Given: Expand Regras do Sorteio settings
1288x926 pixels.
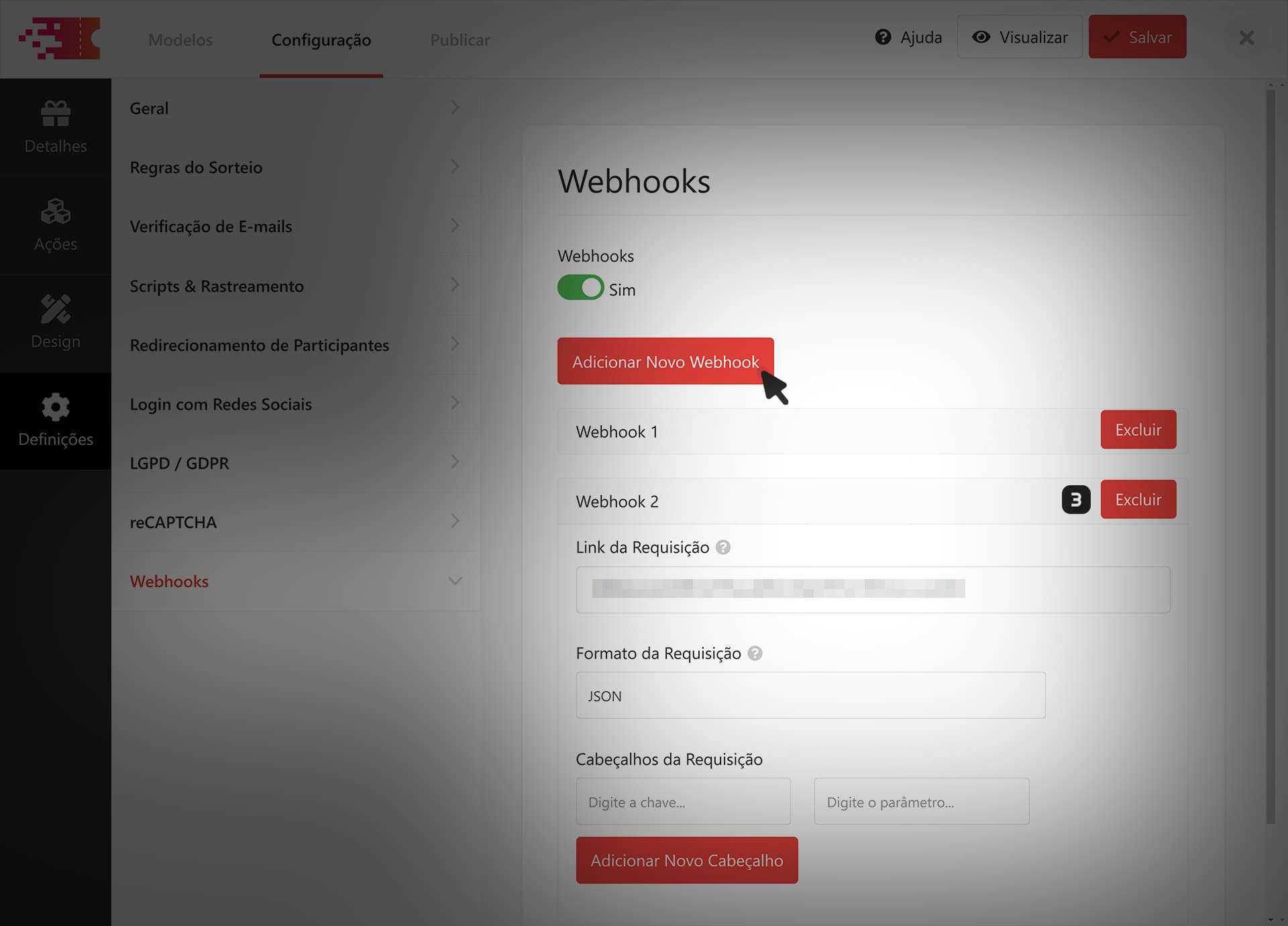Looking at the screenshot, I should pyautogui.click(x=296, y=167).
